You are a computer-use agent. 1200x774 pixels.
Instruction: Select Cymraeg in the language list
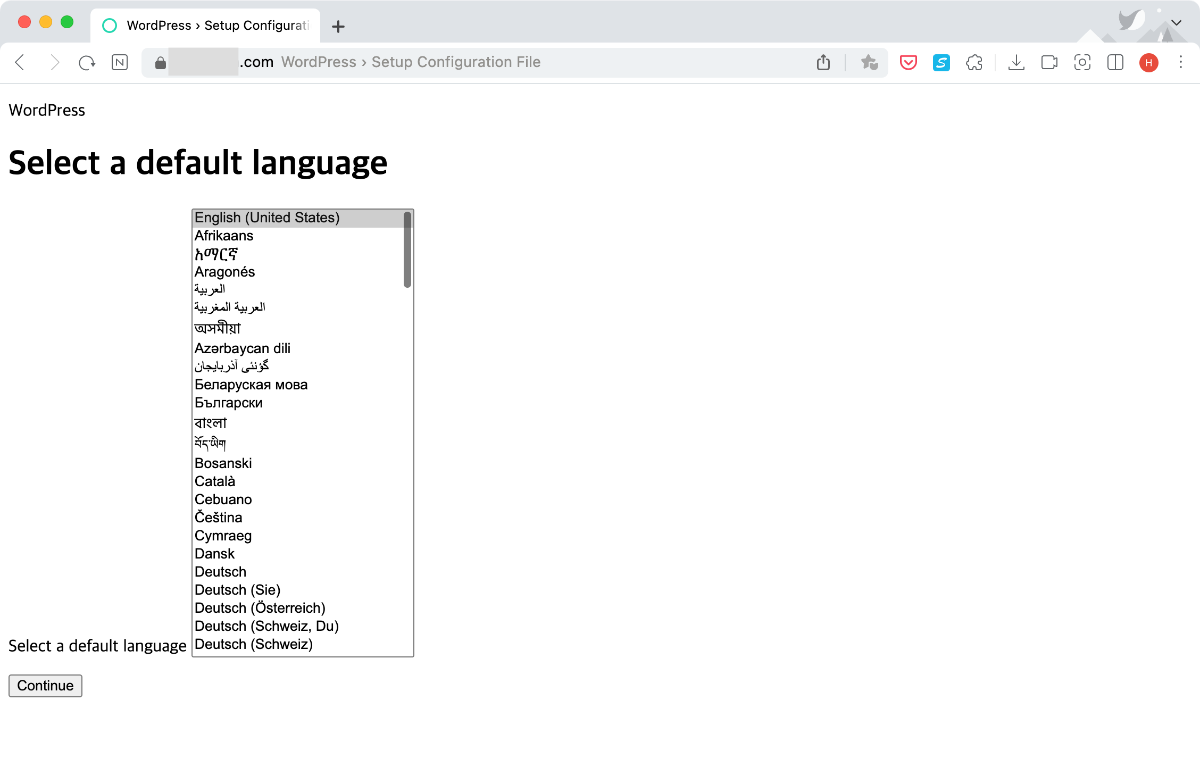pyautogui.click(x=297, y=535)
